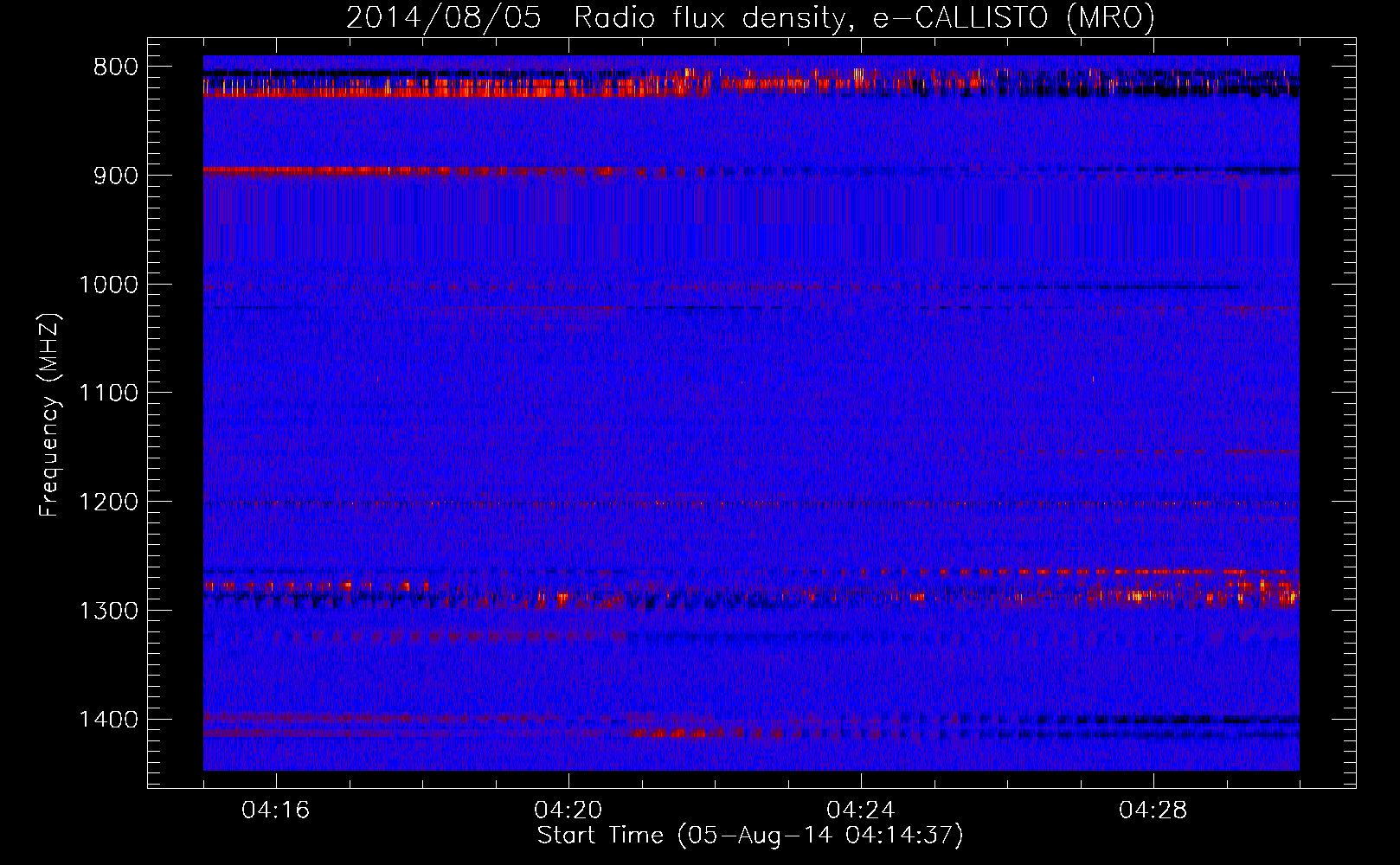Click the 1300 frequency axis label
1400x865 pixels.
pos(109,611)
